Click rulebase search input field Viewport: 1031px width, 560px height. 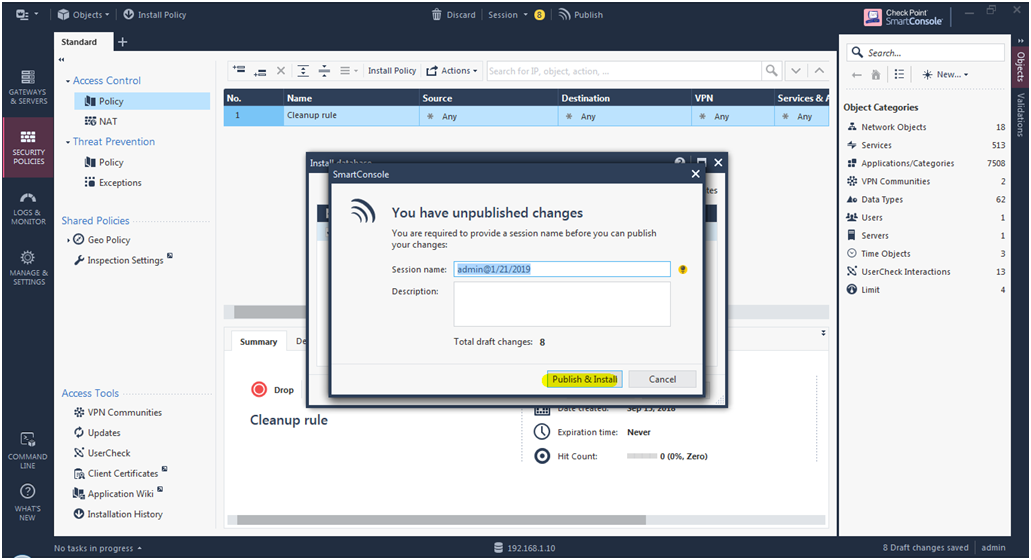point(624,70)
